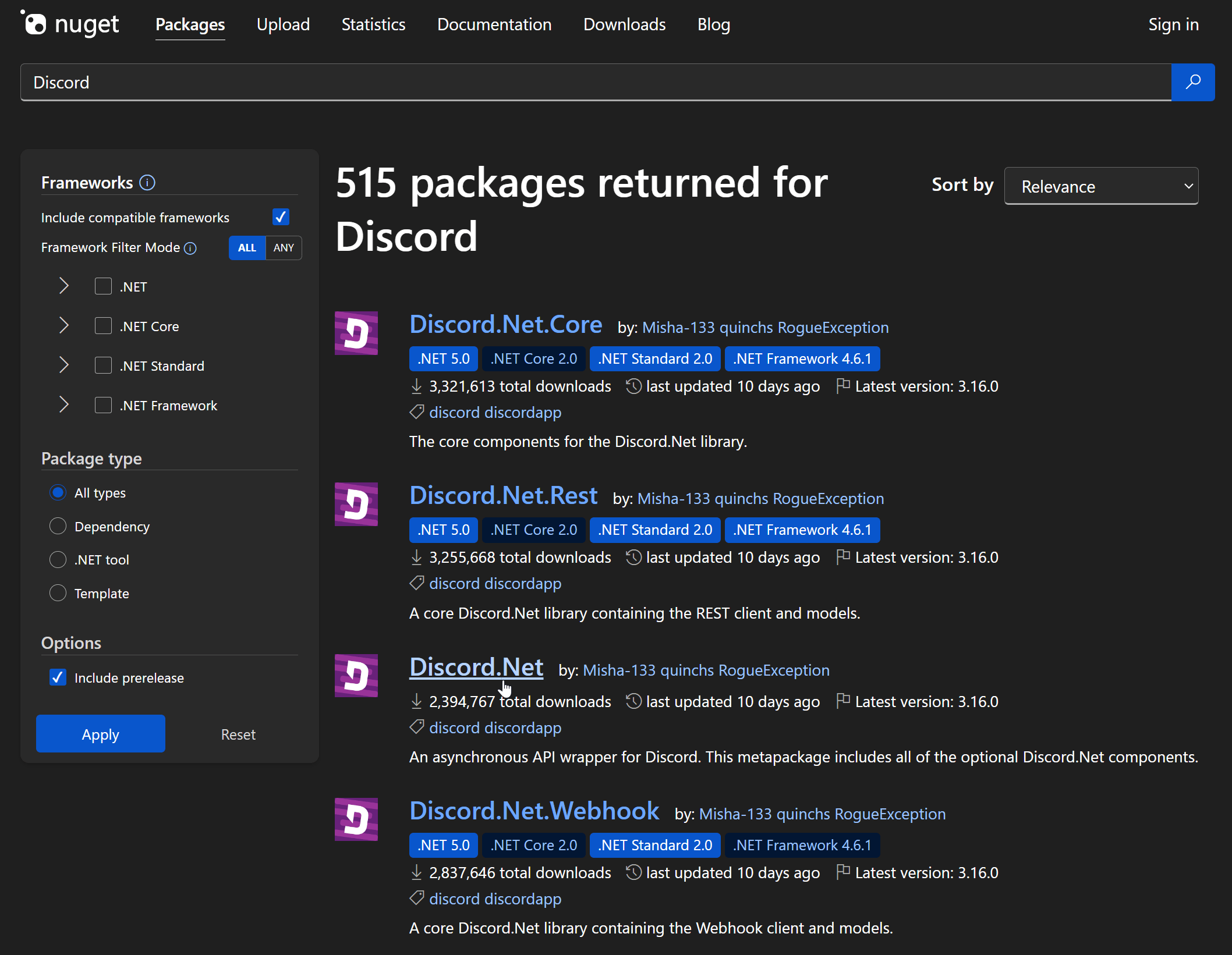Click the download icon for Discord.Net.Webhook
Screen dimensions: 1232x955
point(416,873)
